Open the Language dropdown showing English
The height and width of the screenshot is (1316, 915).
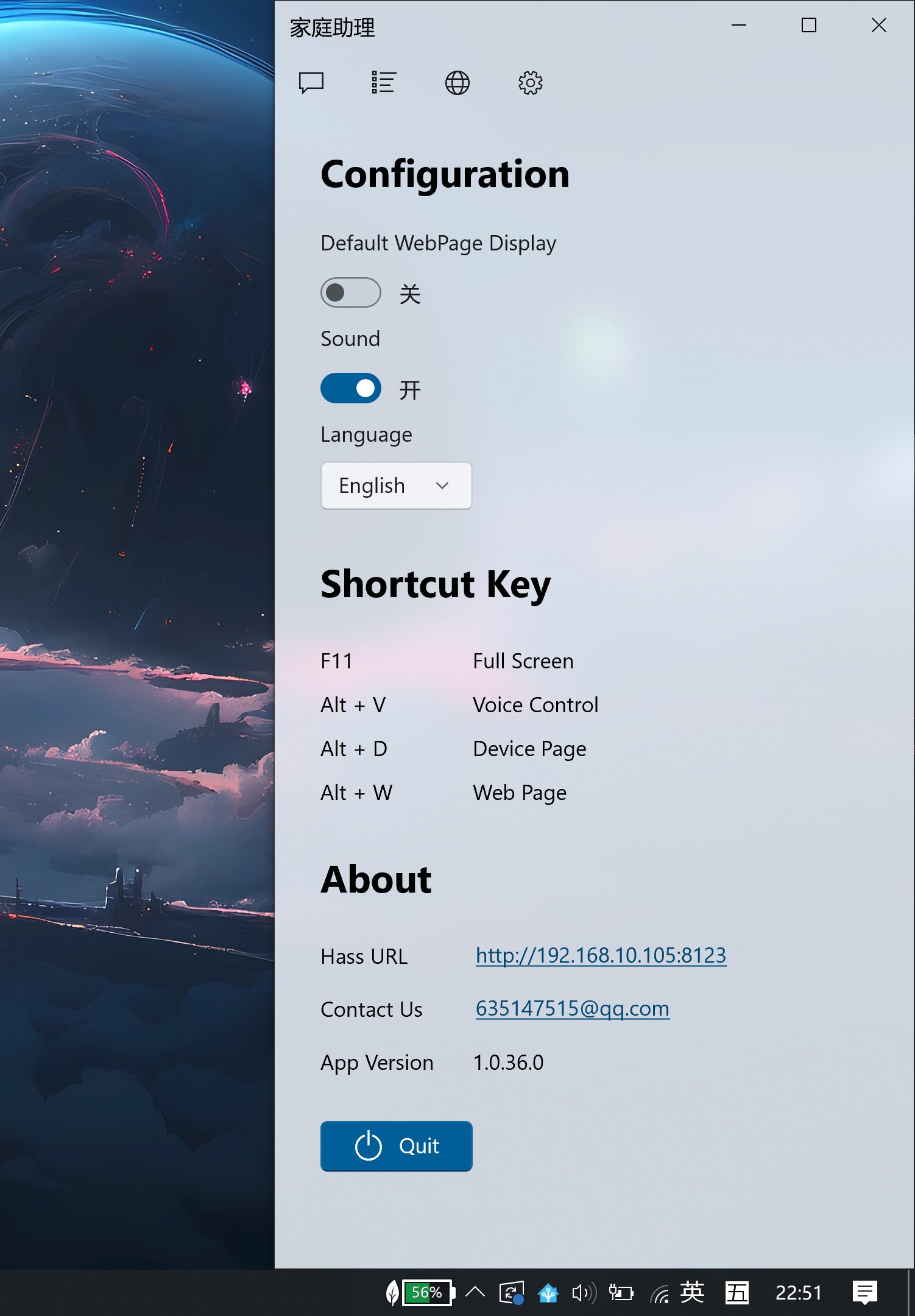click(x=397, y=486)
